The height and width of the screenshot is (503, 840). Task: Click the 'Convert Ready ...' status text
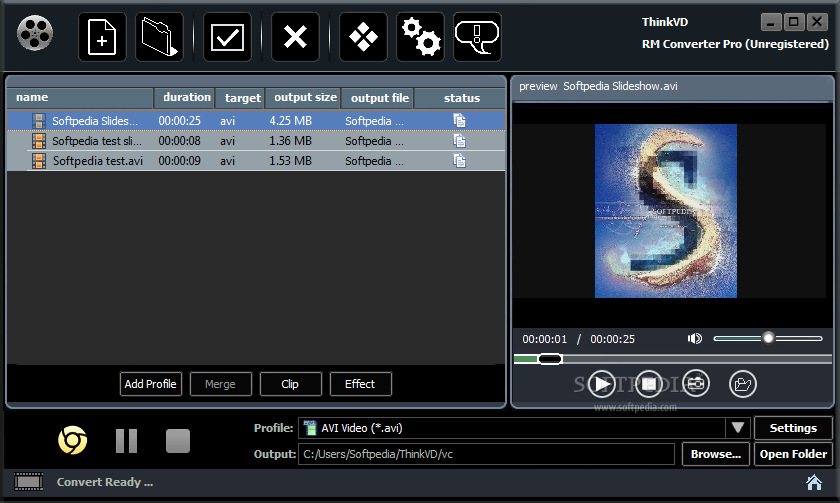click(105, 482)
